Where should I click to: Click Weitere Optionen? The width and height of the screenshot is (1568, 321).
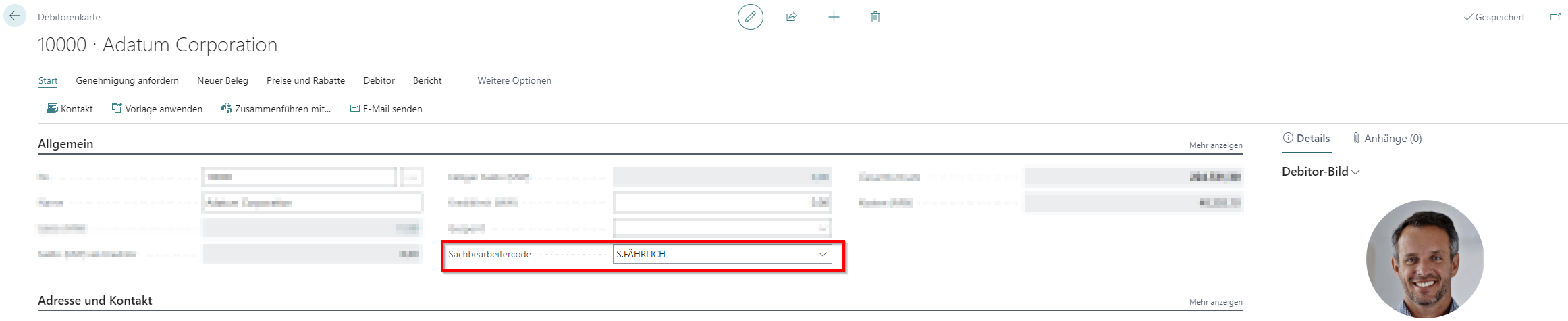point(514,80)
